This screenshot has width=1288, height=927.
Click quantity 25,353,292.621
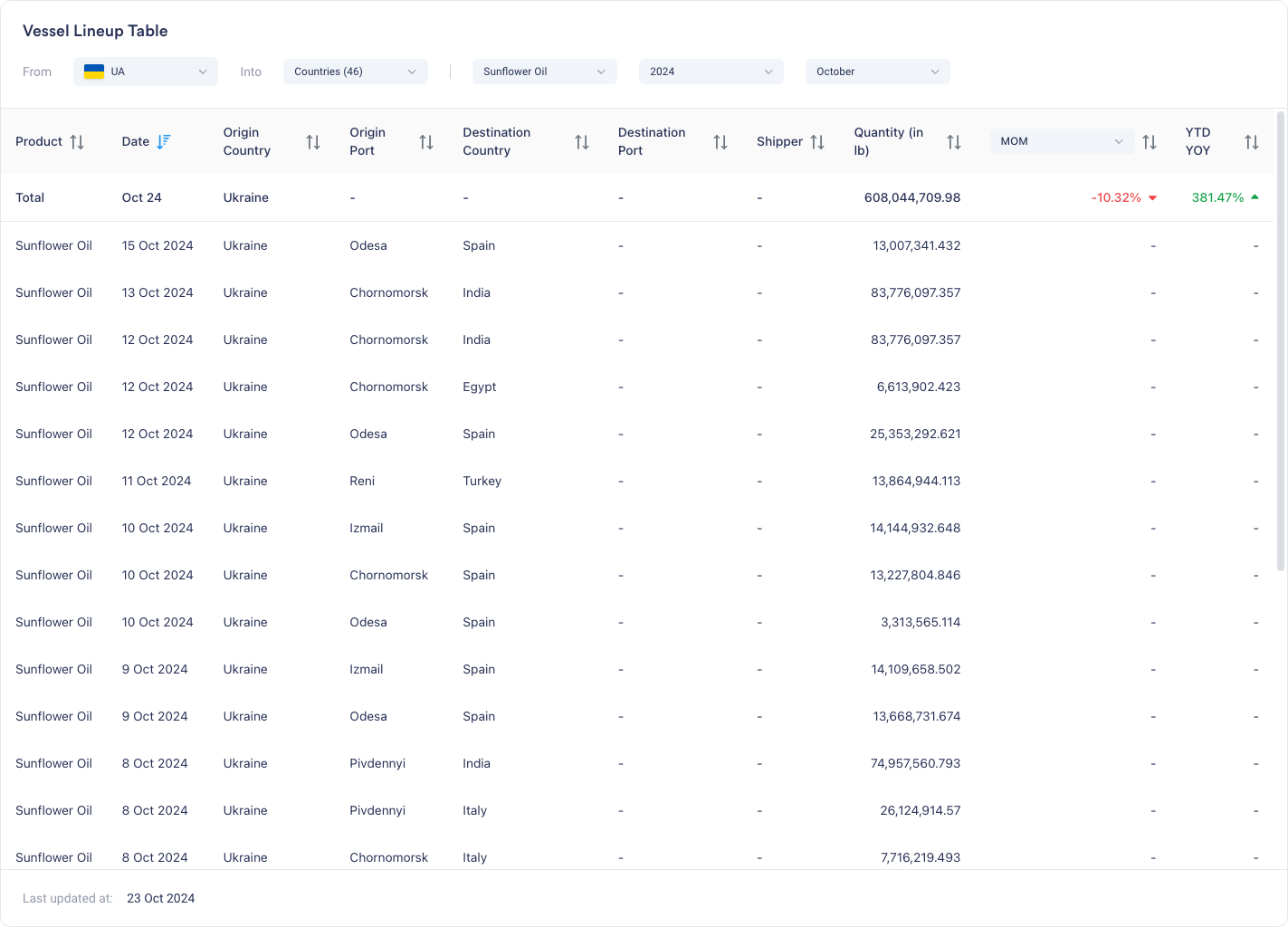[915, 434]
